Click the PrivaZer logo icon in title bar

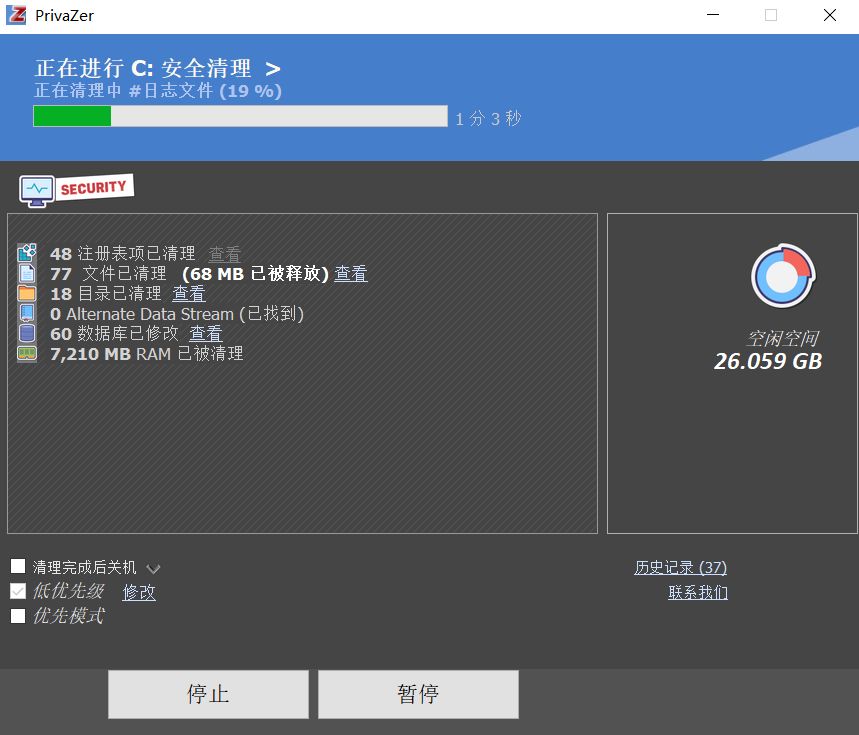pos(16,15)
